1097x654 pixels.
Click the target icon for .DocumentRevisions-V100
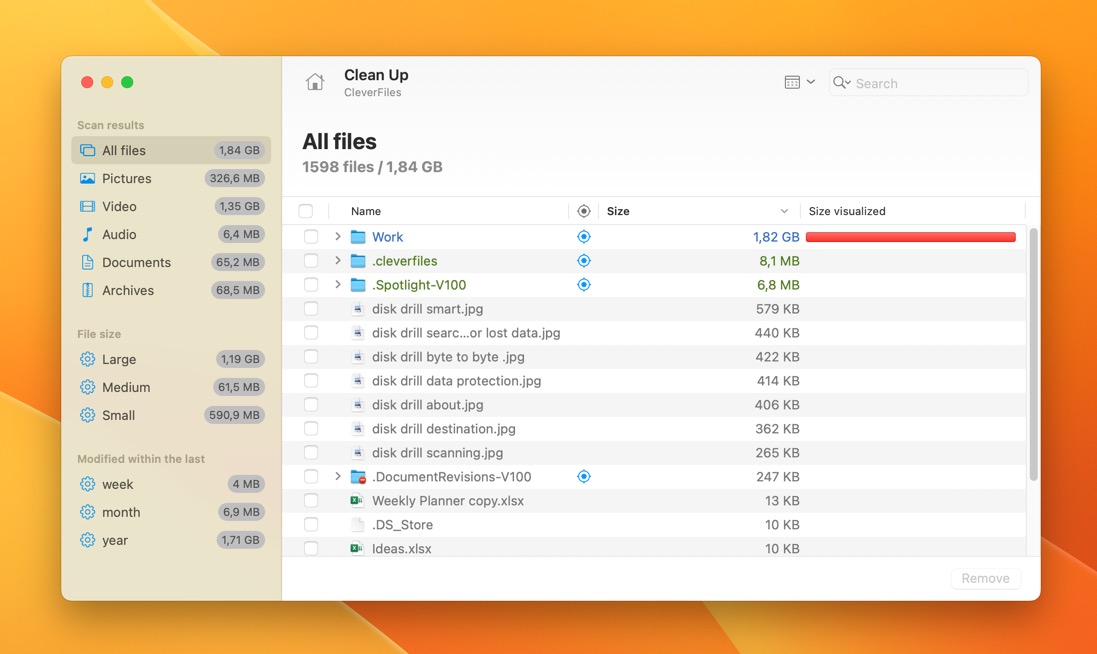[x=583, y=476]
